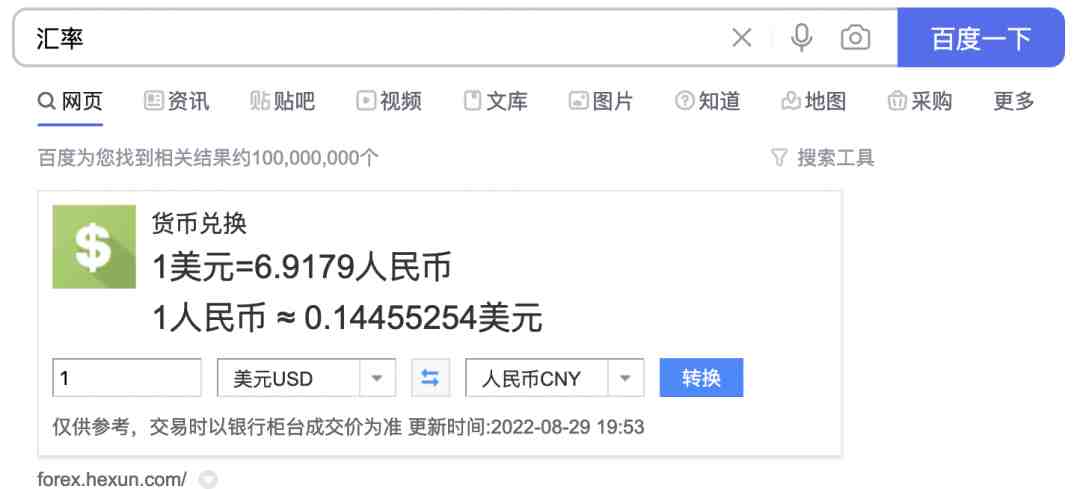Switch to the 图片 images tab

601,101
